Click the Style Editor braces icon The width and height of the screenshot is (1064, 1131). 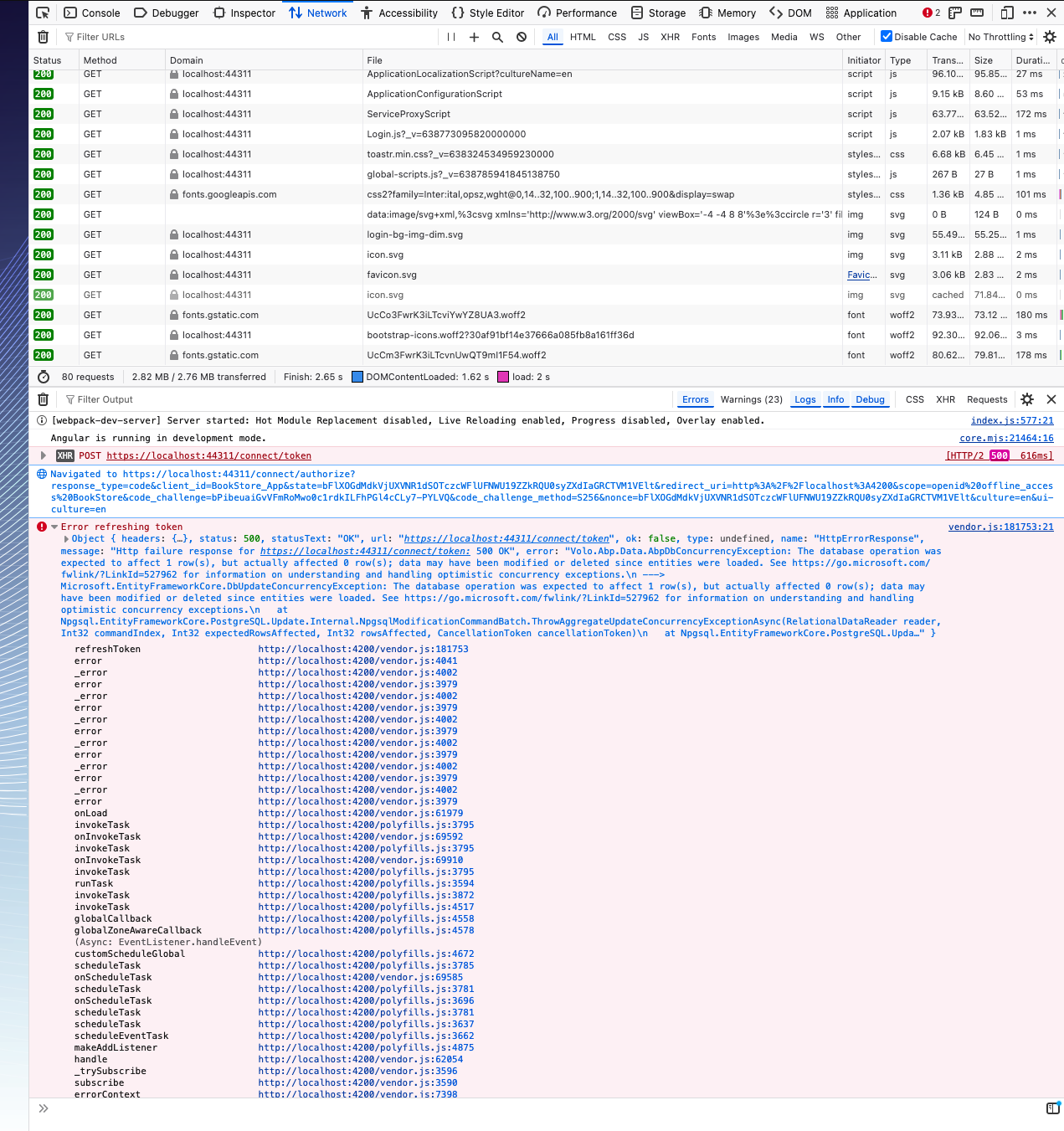click(x=458, y=13)
